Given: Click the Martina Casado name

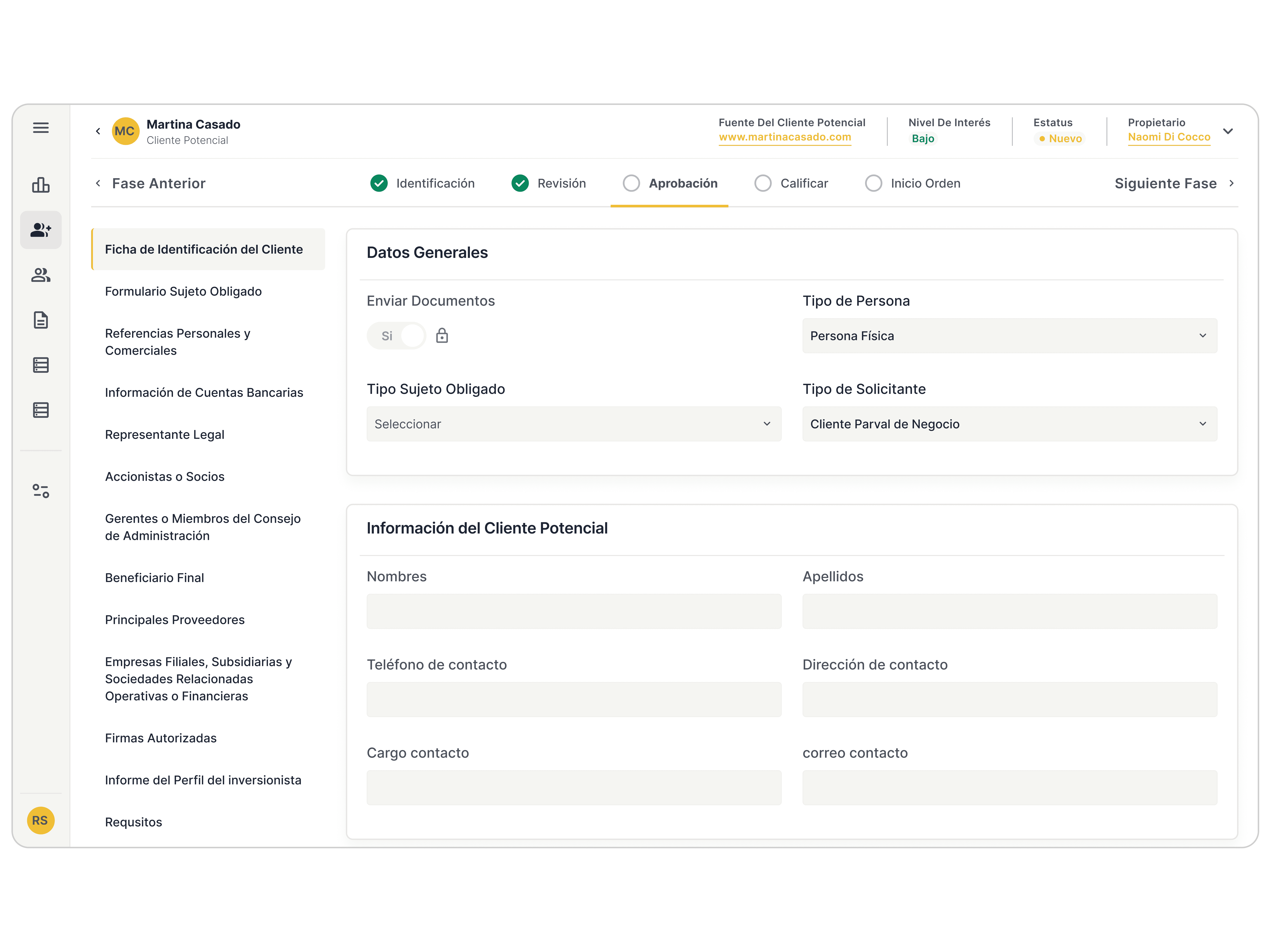Looking at the screenshot, I should [193, 125].
